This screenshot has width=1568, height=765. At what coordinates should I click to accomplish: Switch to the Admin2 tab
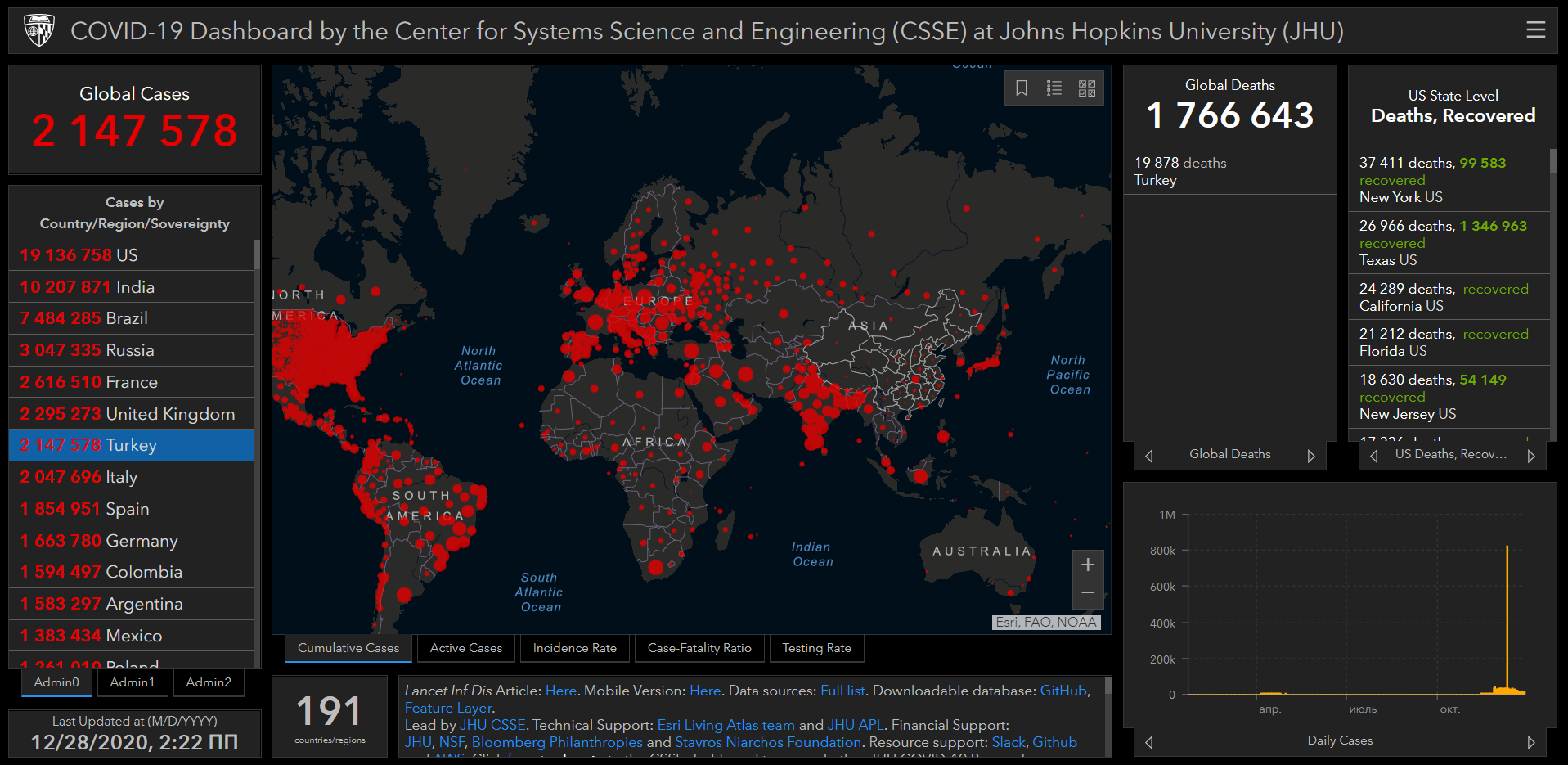[209, 682]
